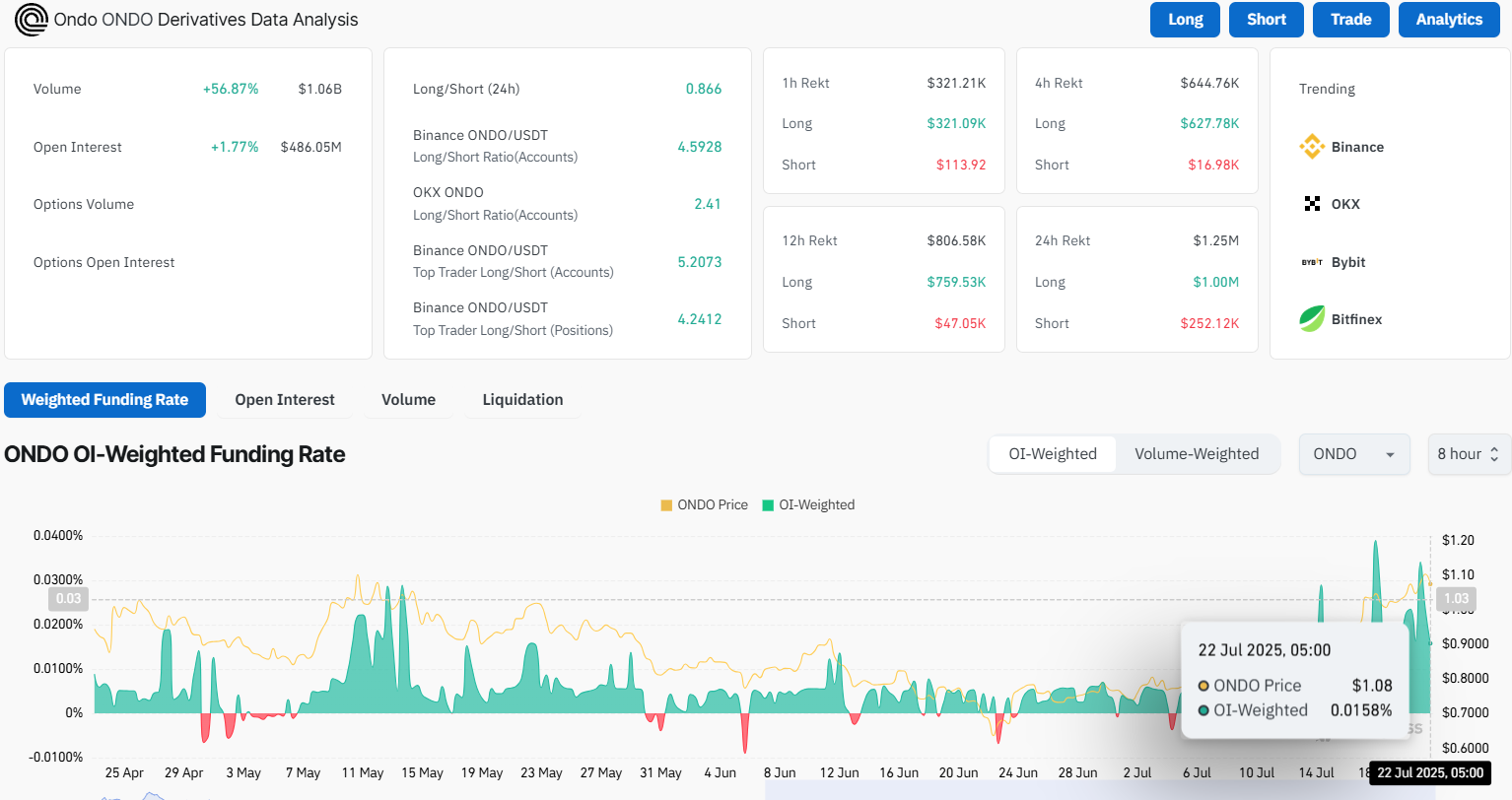Toggle OI-Weighted legend series

pos(808,504)
